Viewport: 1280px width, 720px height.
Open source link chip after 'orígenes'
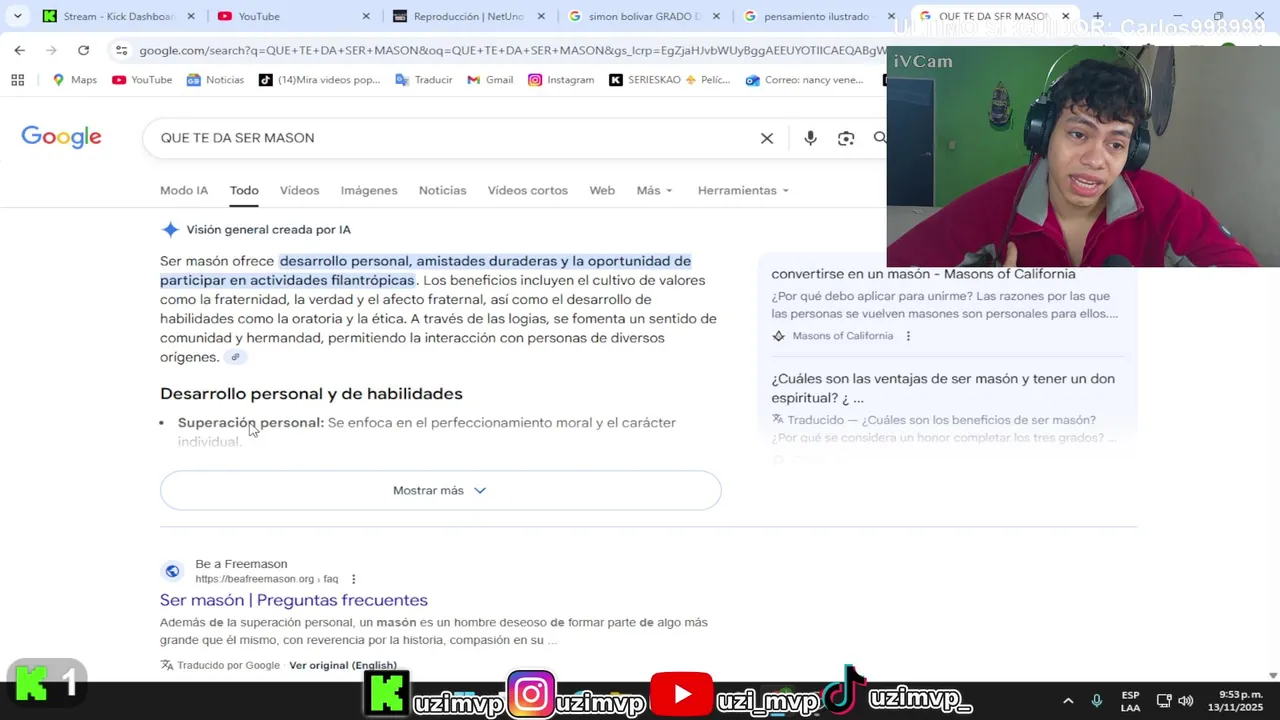point(235,357)
